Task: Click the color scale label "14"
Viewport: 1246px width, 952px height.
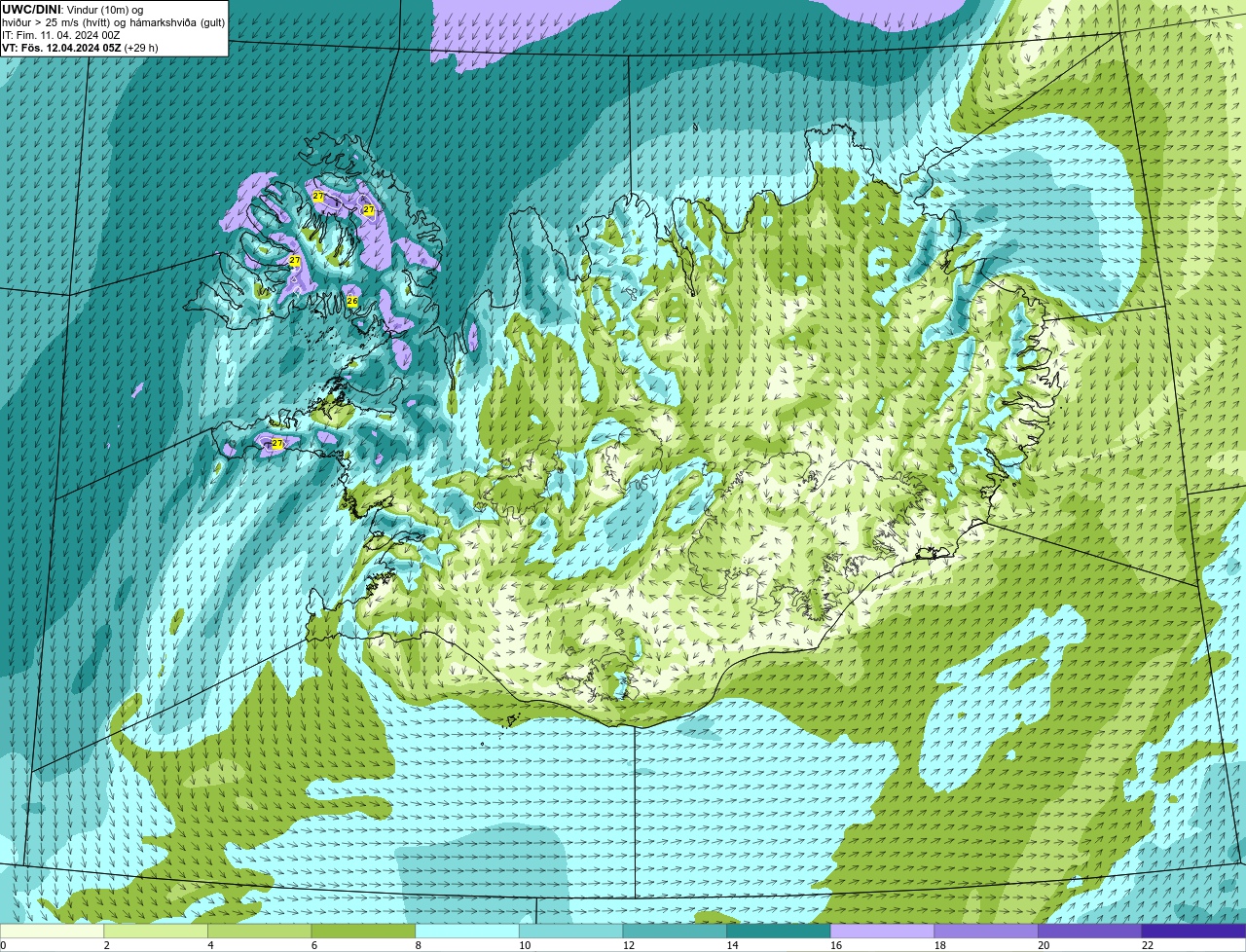Action: tap(732, 945)
